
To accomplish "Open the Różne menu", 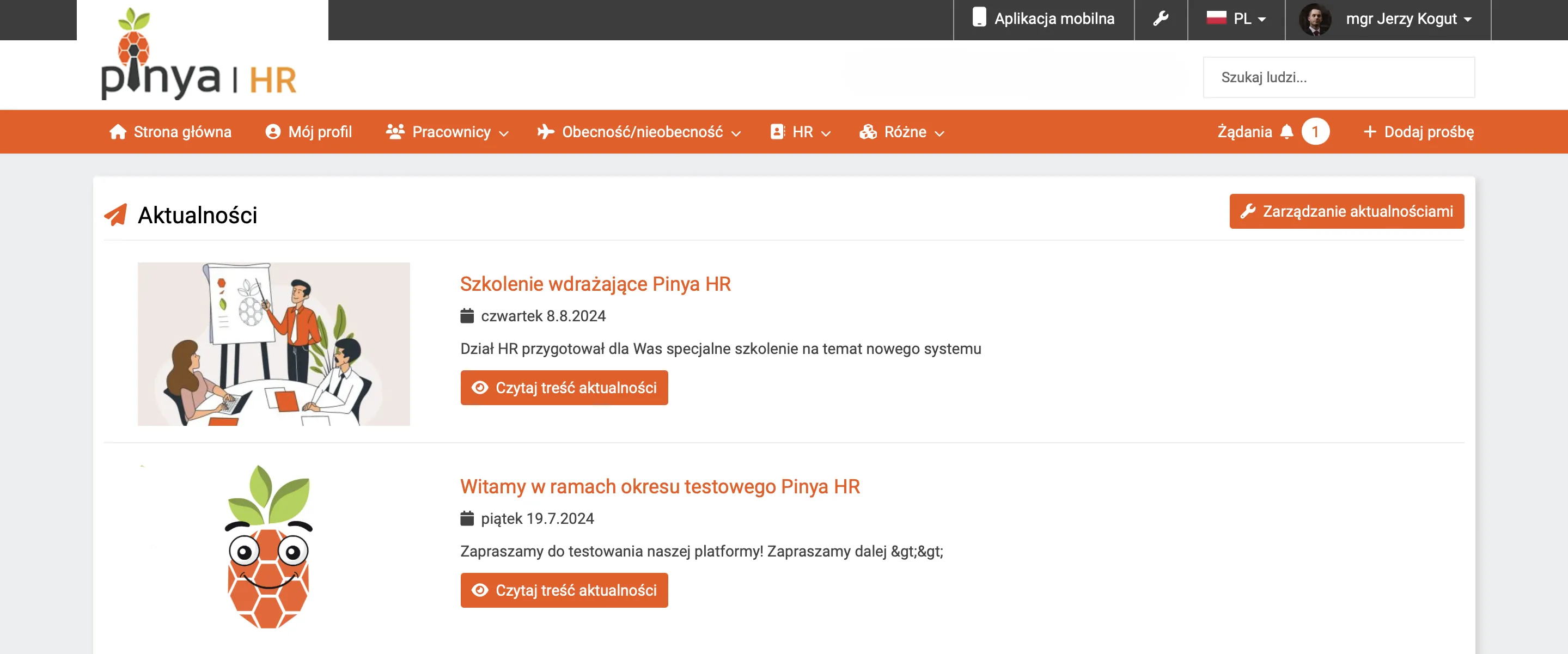I will (901, 131).
